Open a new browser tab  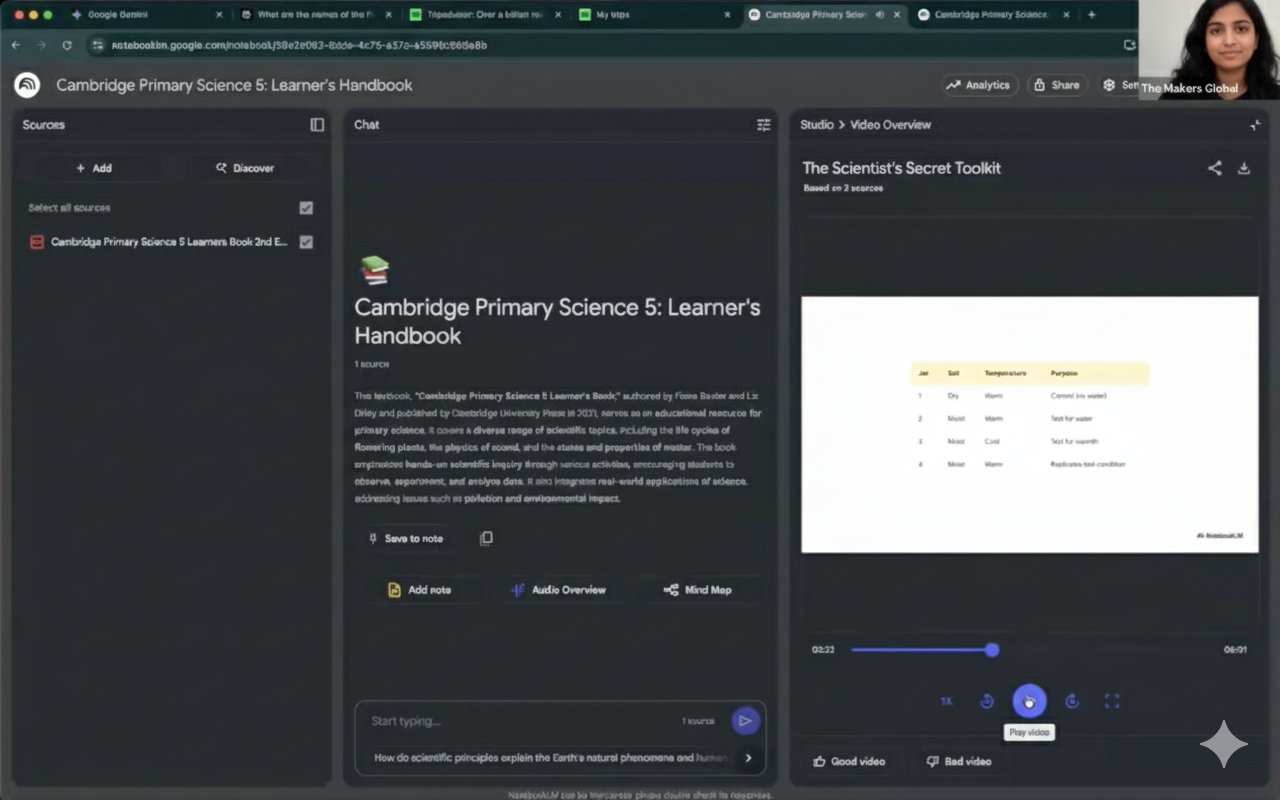pos(1091,15)
